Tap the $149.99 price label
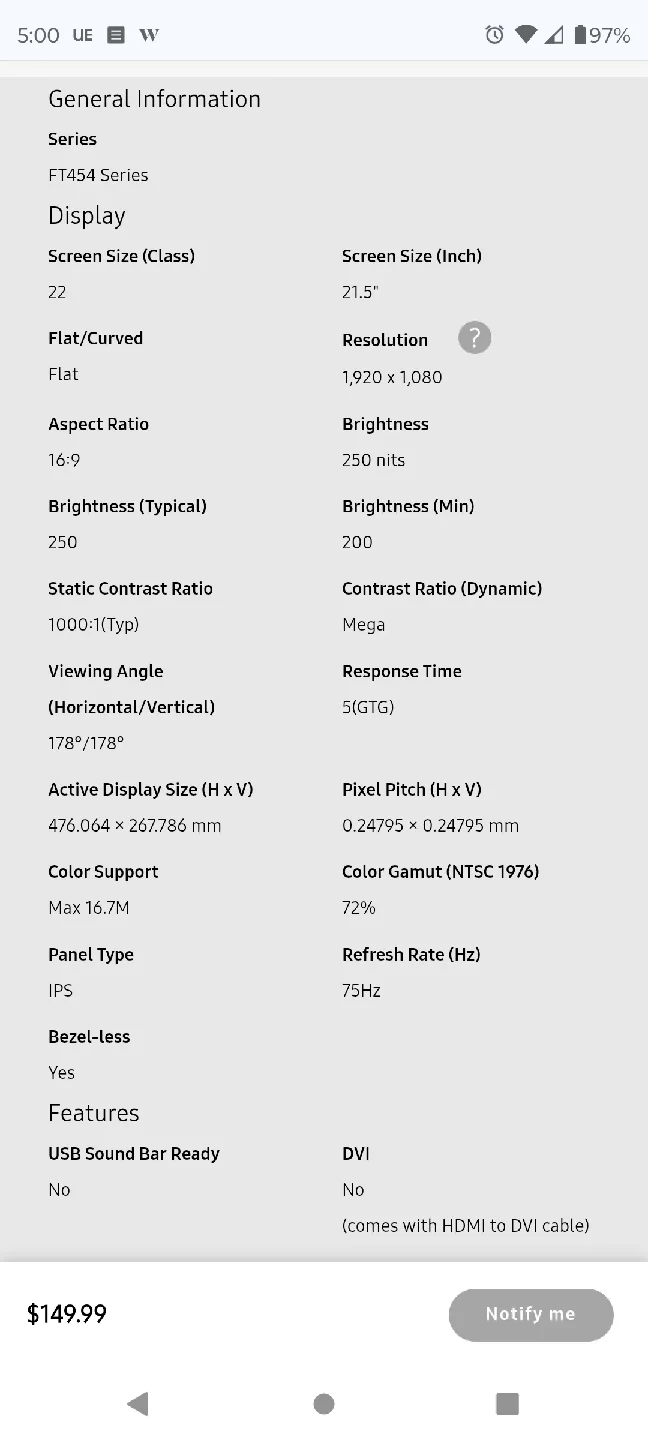The height and width of the screenshot is (1440, 648). click(x=67, y=1314)
